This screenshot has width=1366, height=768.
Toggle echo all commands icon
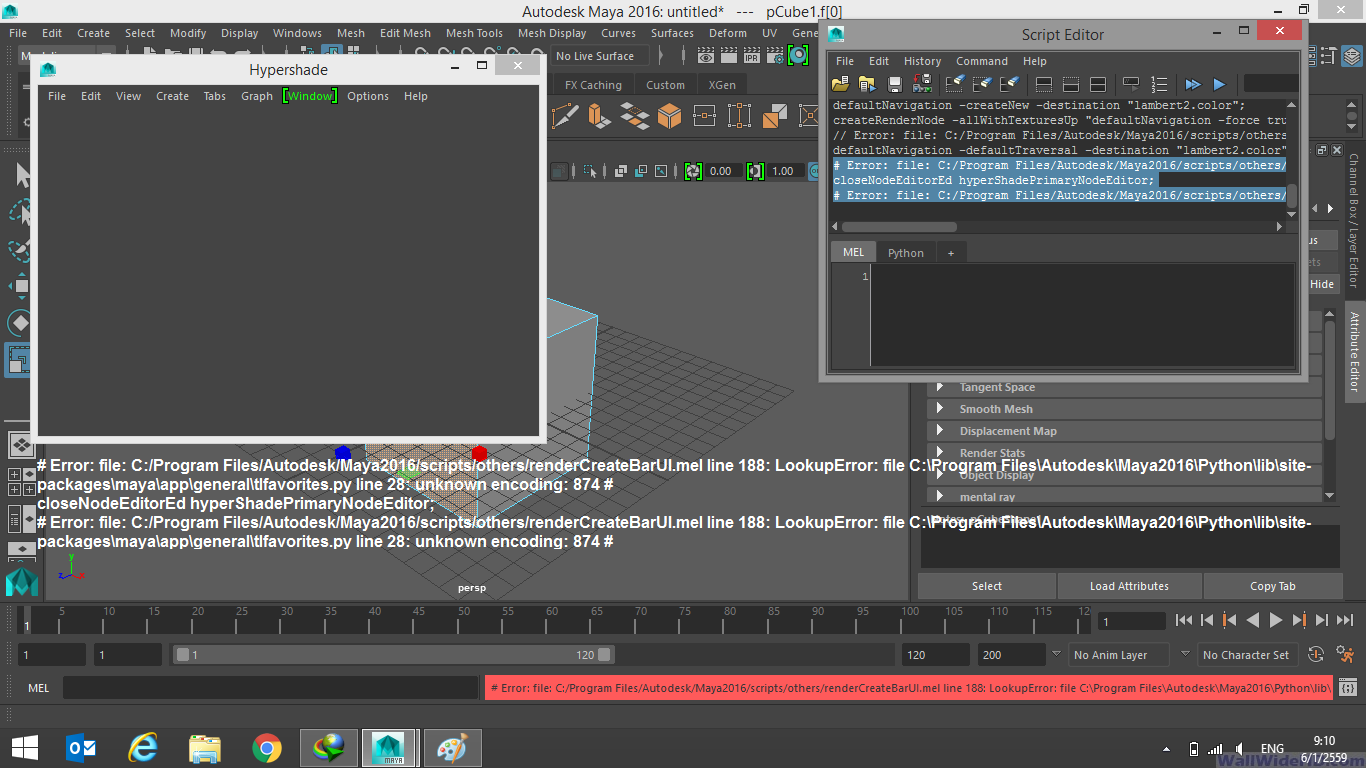pos(1131,84)
